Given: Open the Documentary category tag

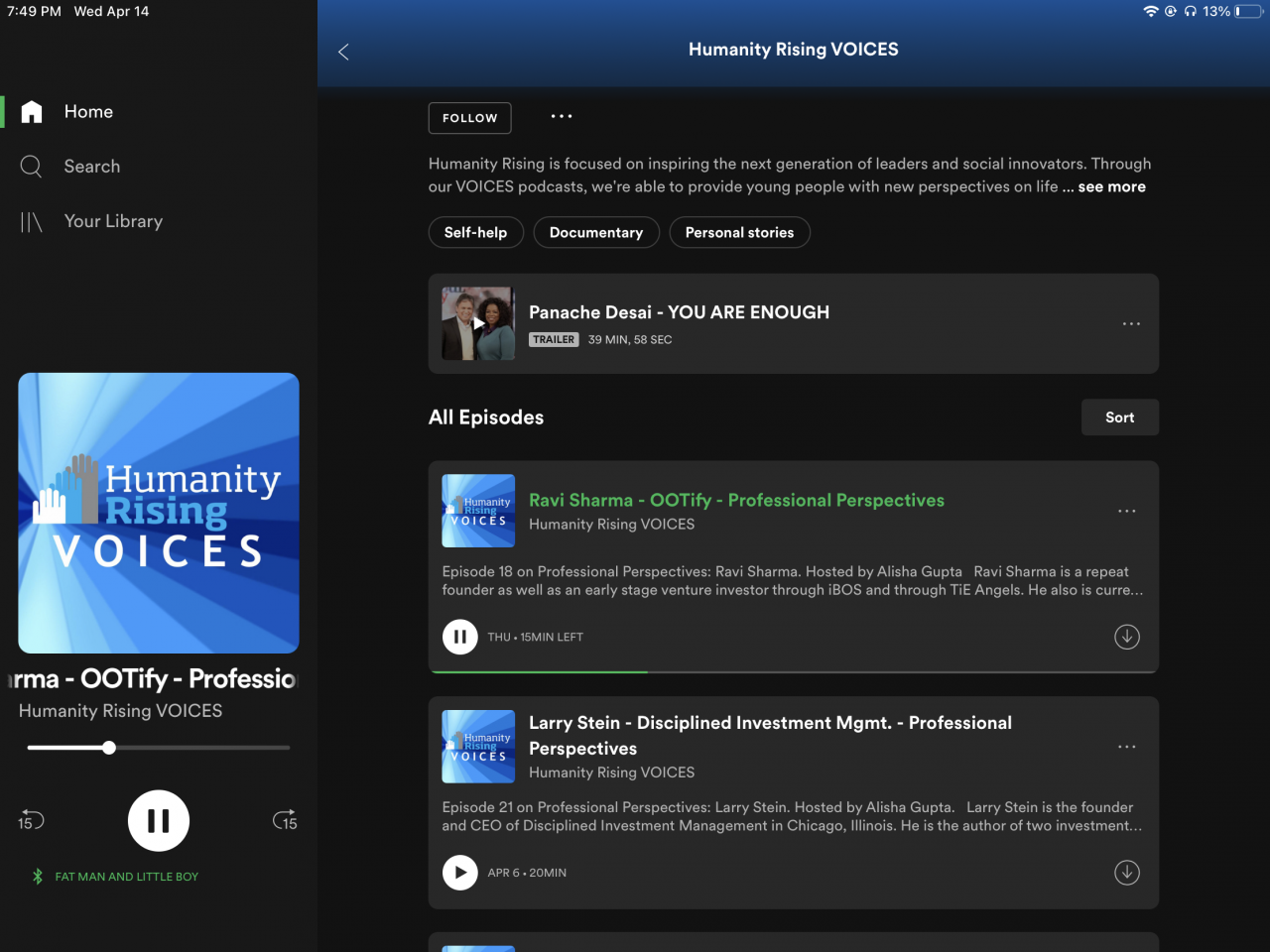Looking at the screenshot, I should click(x=596, y=233).
